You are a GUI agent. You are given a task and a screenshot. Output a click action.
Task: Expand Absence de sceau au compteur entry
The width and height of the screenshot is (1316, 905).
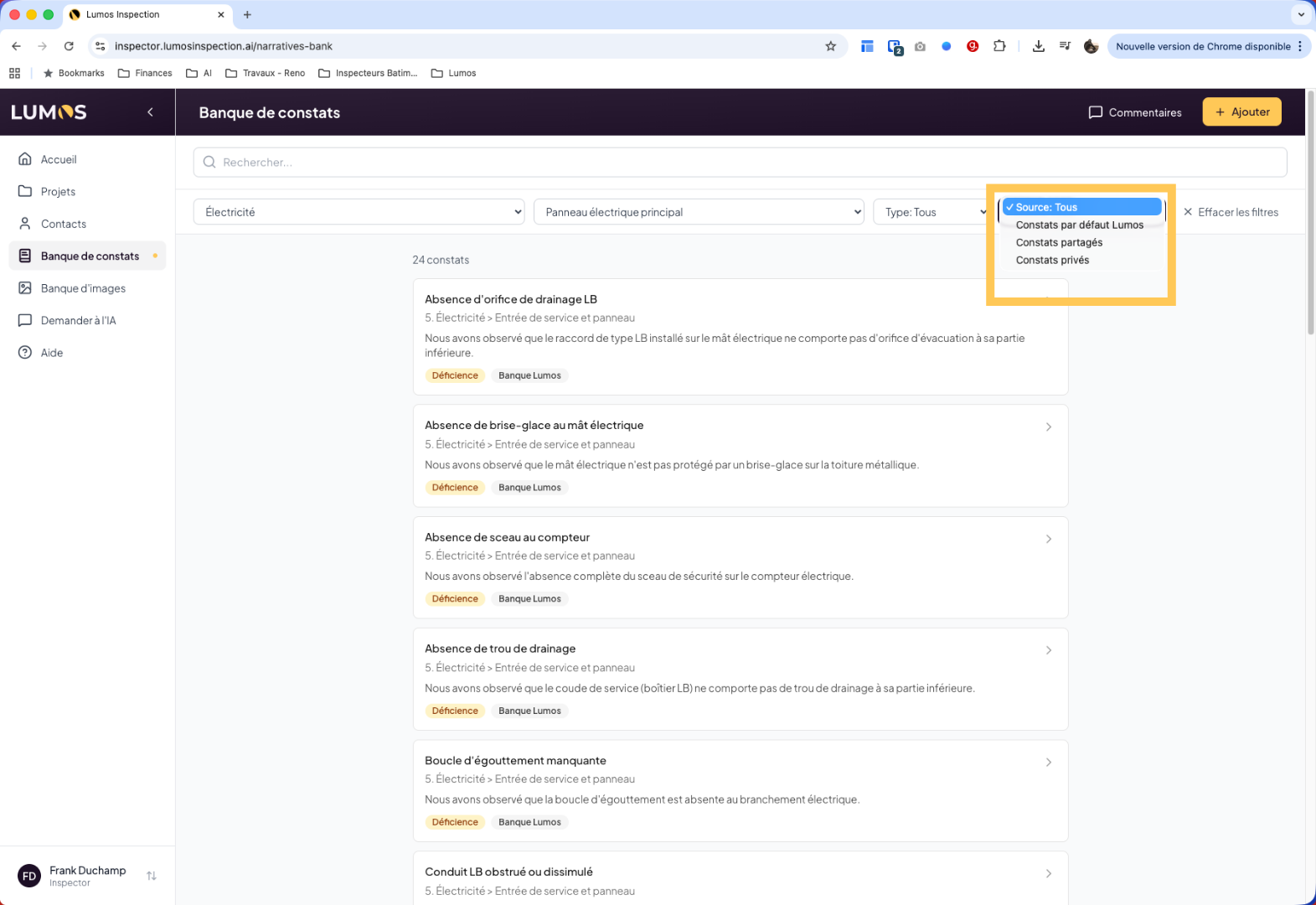(1048, 539)
